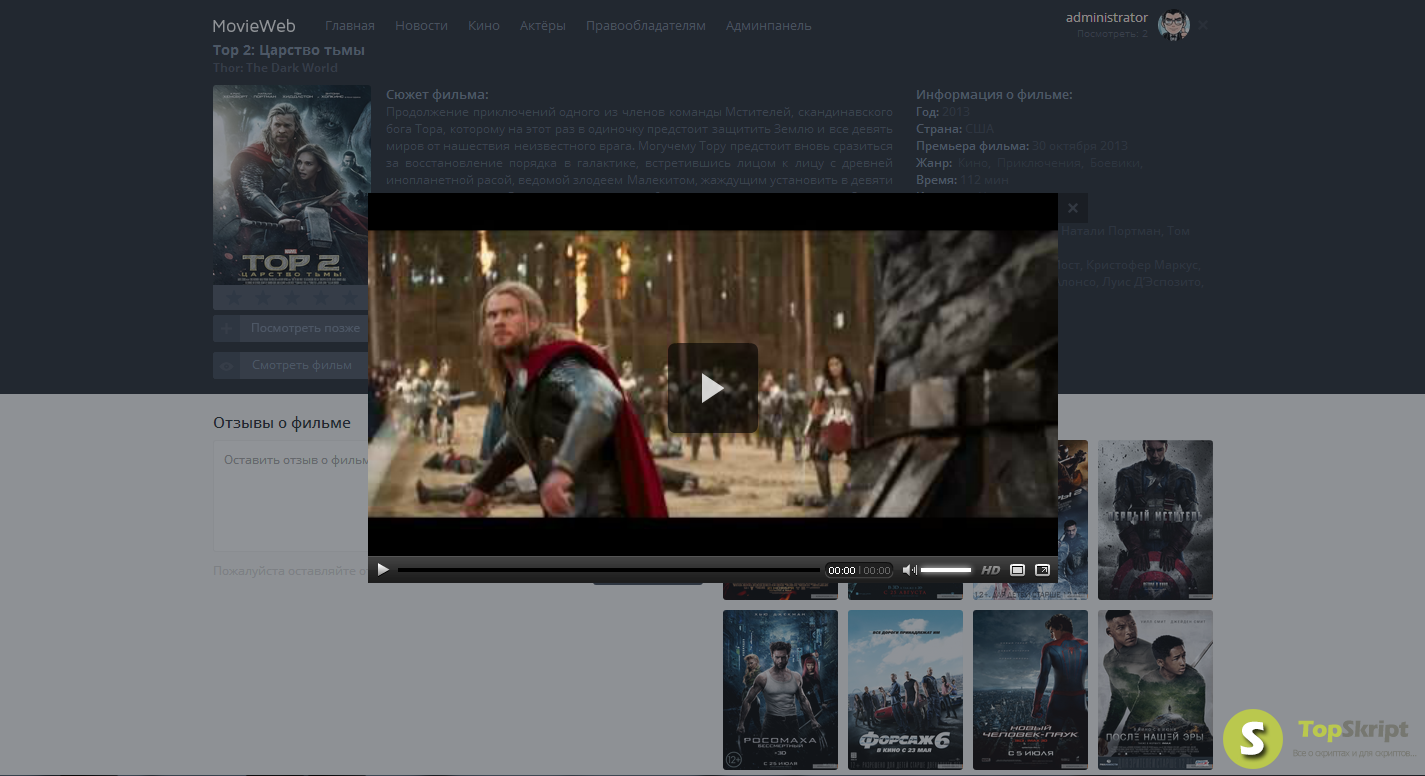Open the Админпанель menu item
The width and height of the screenshot is (1425, 776).
[769, 26]
